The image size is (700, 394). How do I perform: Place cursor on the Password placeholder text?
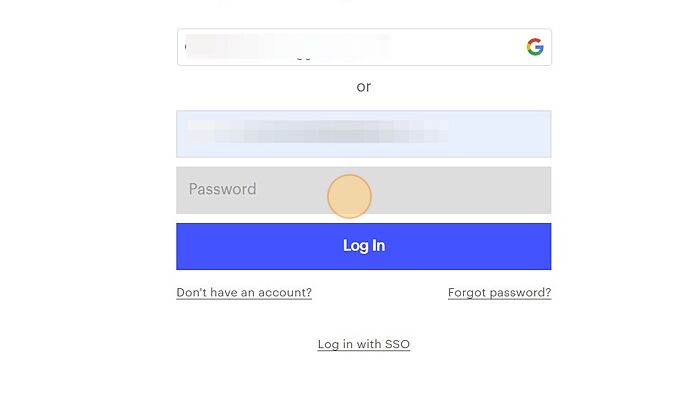point(222,189)
